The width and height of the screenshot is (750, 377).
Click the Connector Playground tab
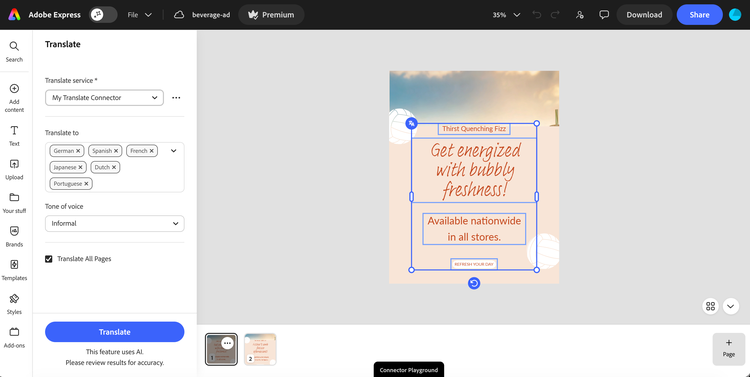coord(409,370)
